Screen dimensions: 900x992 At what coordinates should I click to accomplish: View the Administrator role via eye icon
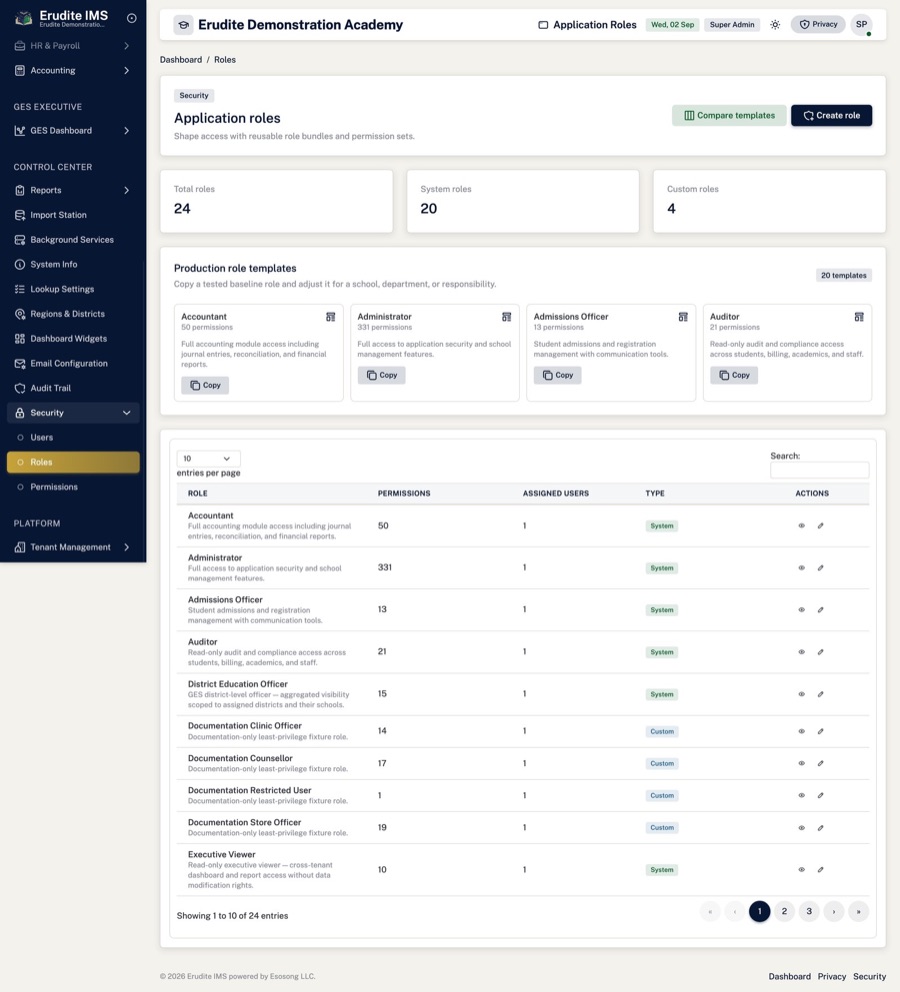point(801,568)
